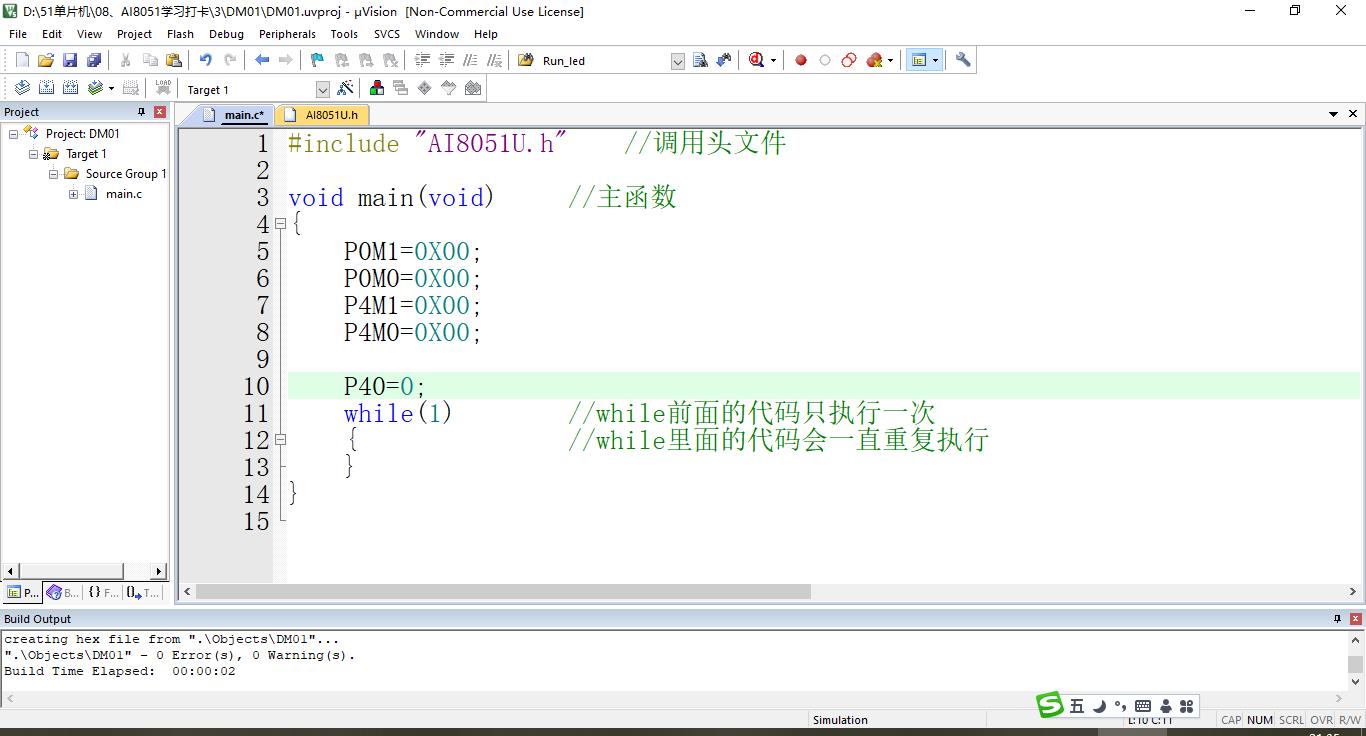
Task: Open Configuration wrench icon
Action: [963, 60]
